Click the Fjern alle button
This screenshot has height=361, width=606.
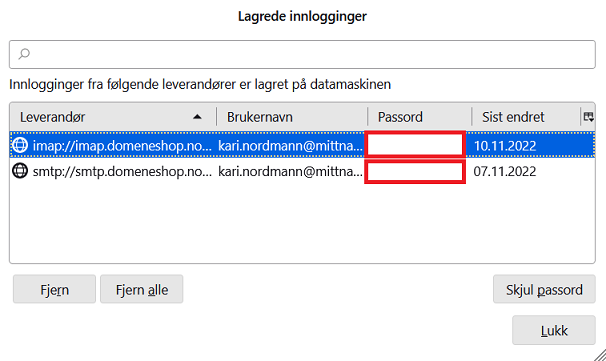tap(141, 289)
